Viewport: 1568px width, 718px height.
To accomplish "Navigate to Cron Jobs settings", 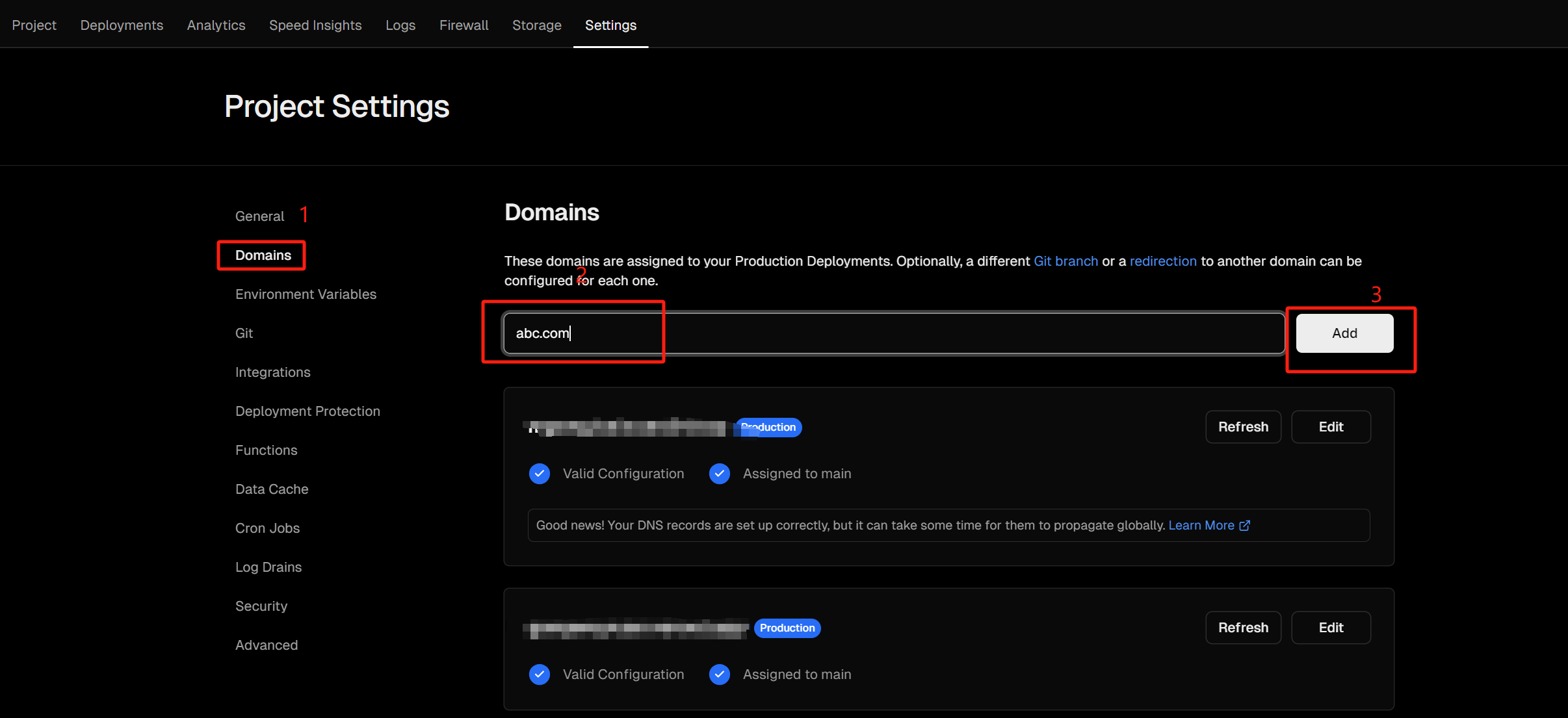I will point(267,528).
